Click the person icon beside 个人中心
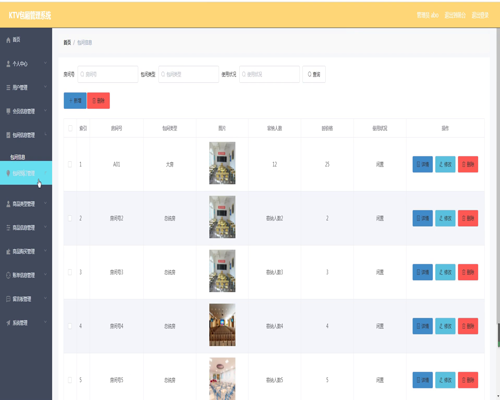This screenshot has height=400, width=500. point(8,64)
